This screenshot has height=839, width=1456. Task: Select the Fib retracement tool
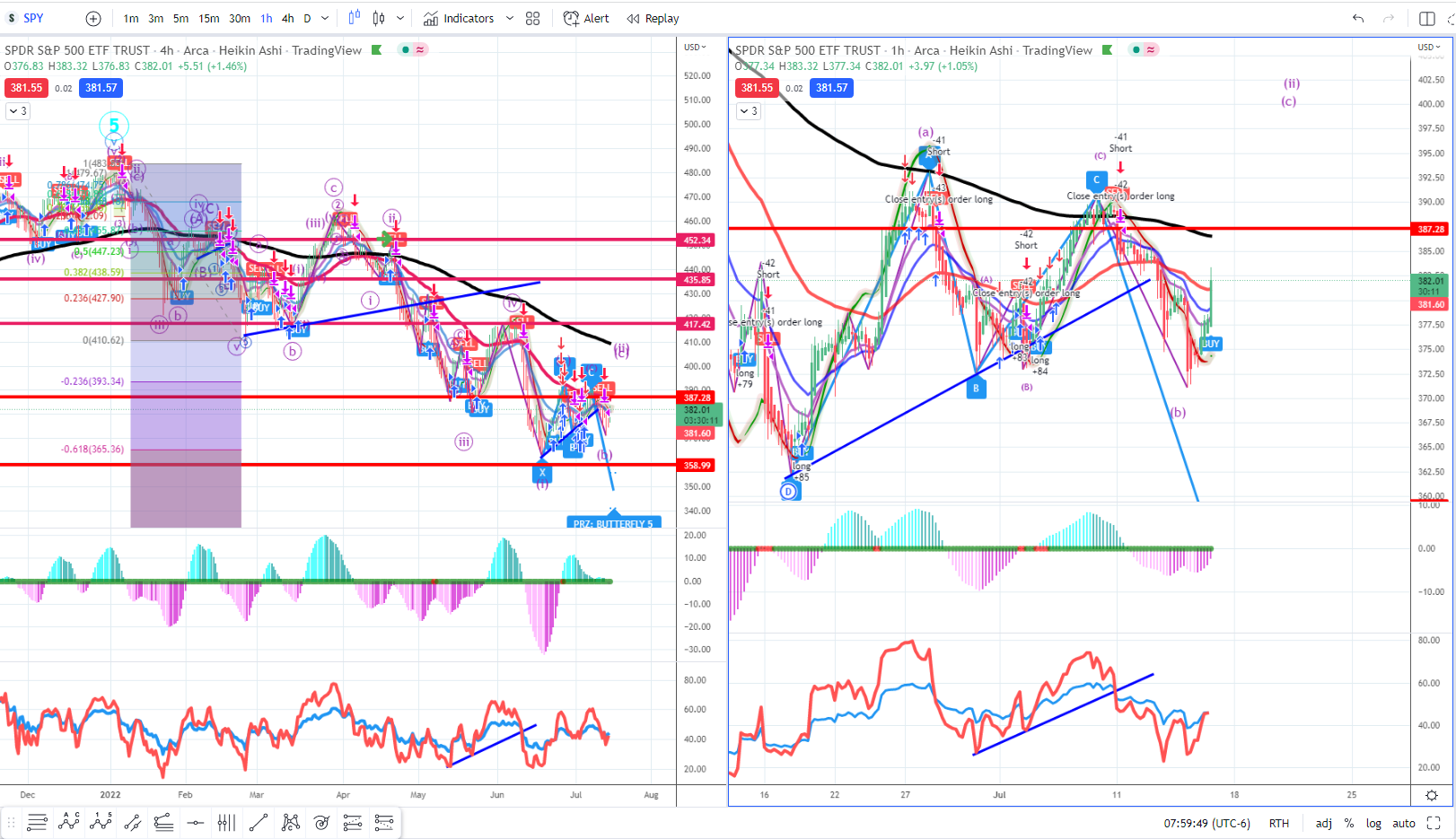pos(37,822)
